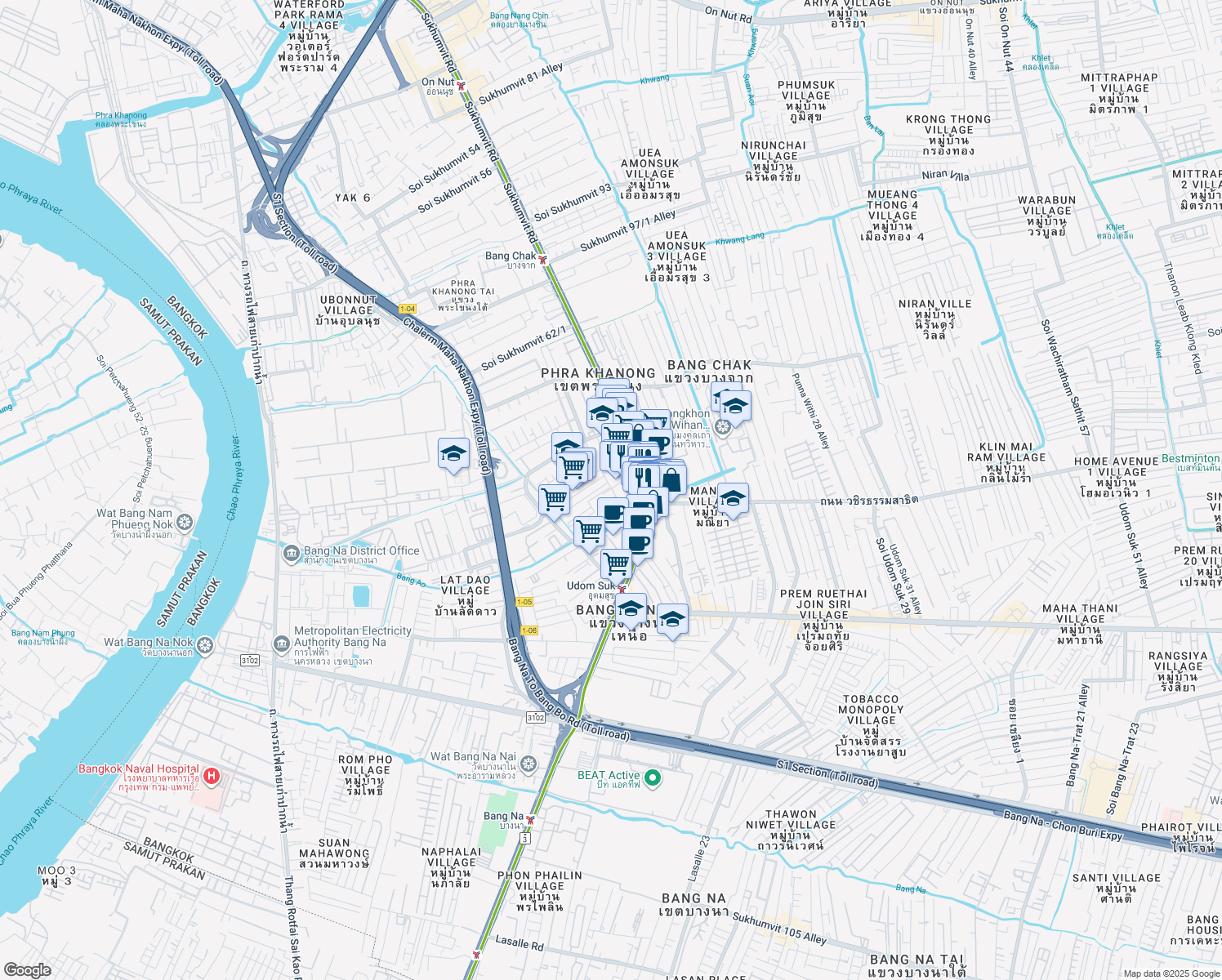1222x980 pixels.
Task: Click the shopping cart marker above Udom Suk station
Action: (x=617, y=563)
